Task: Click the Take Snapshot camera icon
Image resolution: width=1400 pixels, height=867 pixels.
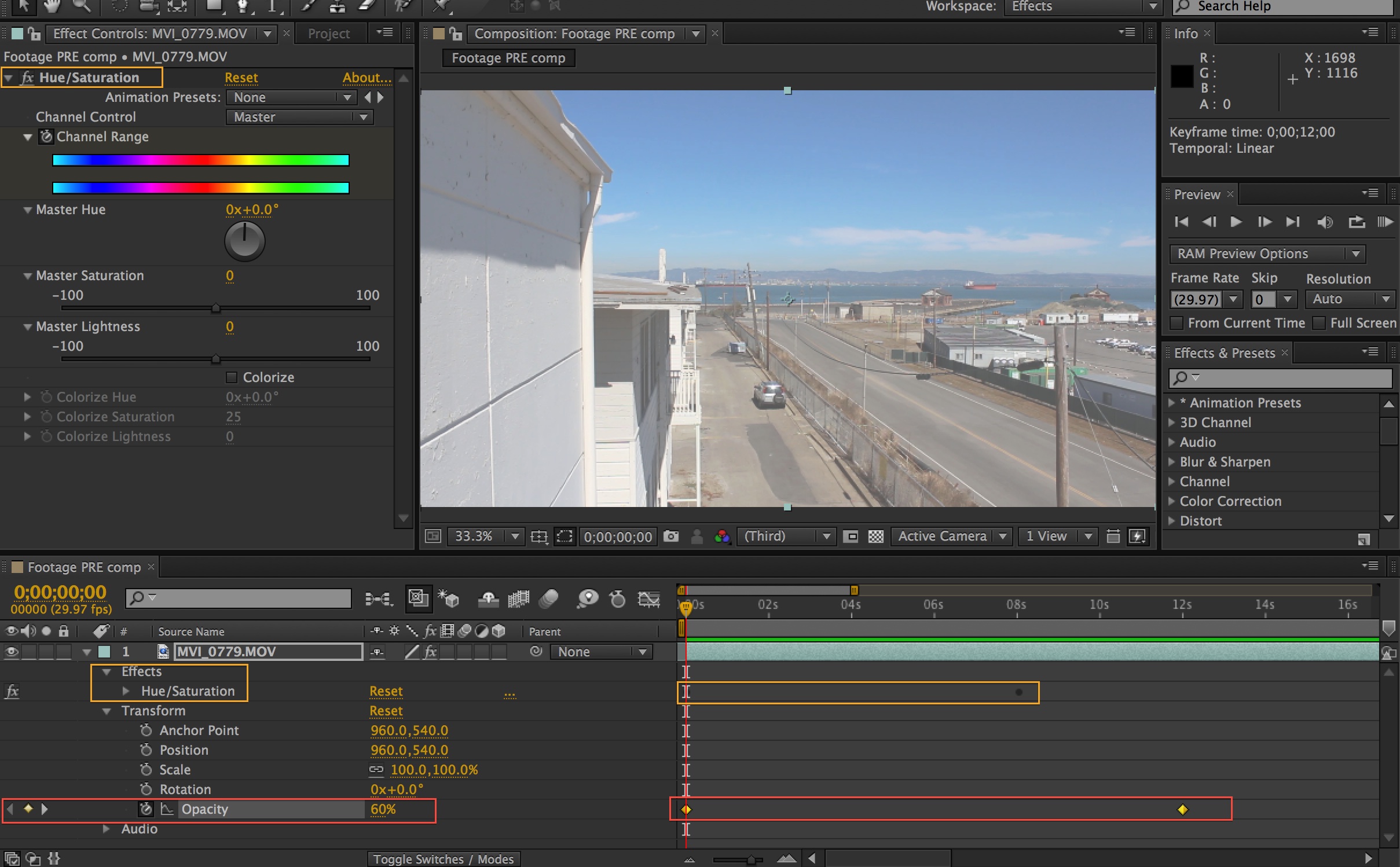Action: pyautogui.click(x=670, y=537)
